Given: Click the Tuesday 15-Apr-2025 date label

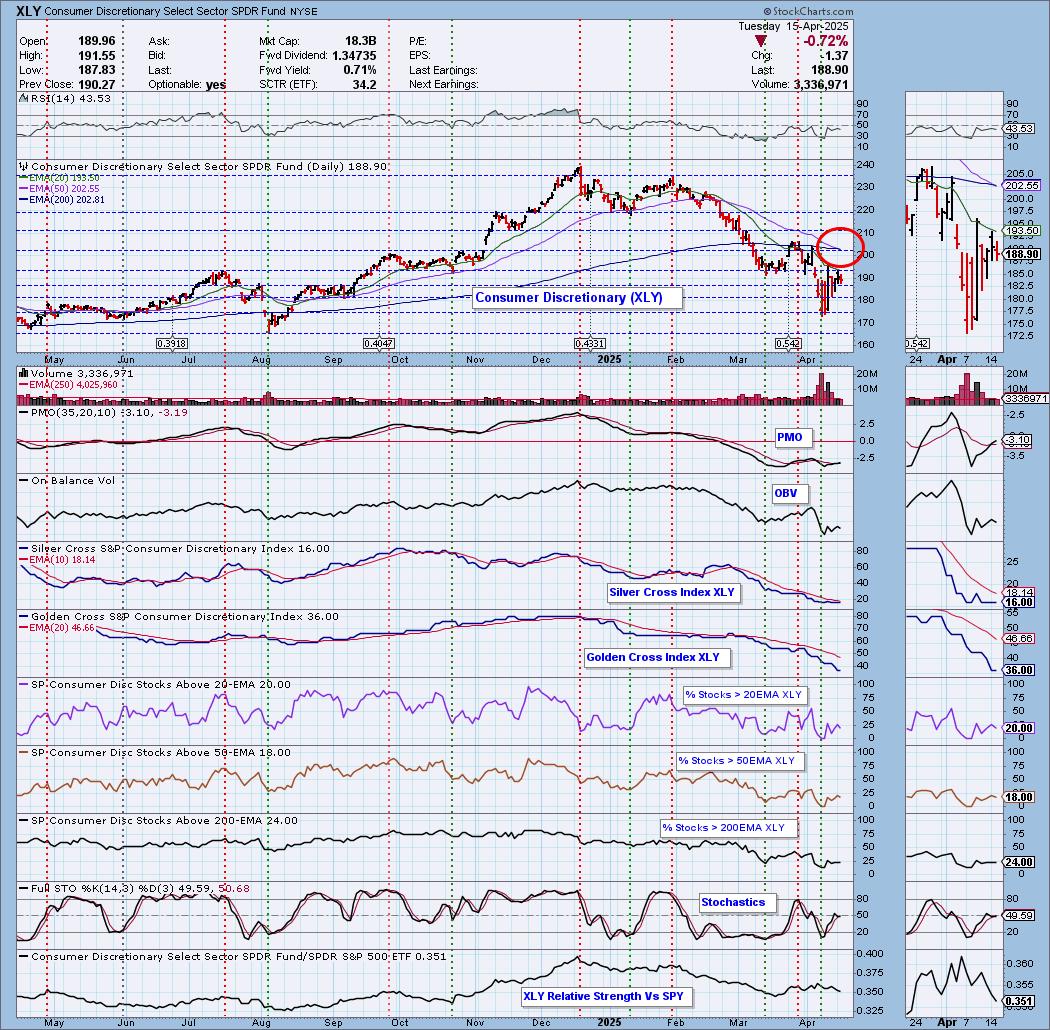Looking at the screenshot, I should (x=794, y=26).
